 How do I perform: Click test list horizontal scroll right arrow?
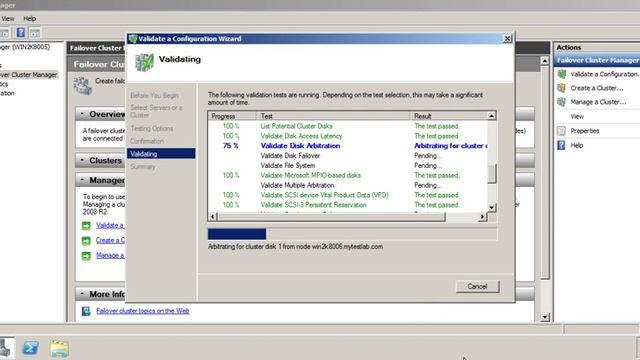[x=482, y=217]
